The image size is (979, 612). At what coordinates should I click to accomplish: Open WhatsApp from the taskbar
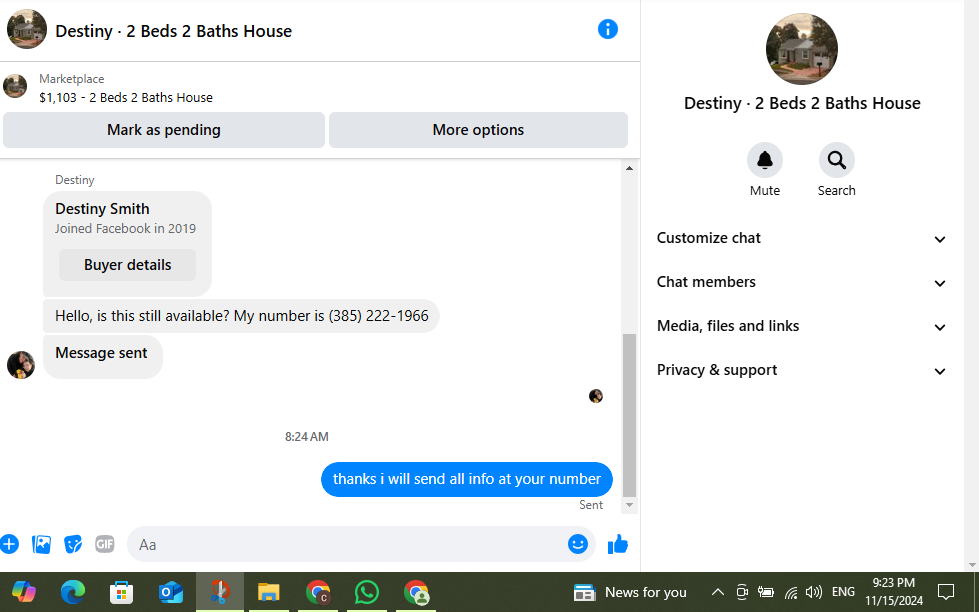pyautogui.click(x=367, y=592)
